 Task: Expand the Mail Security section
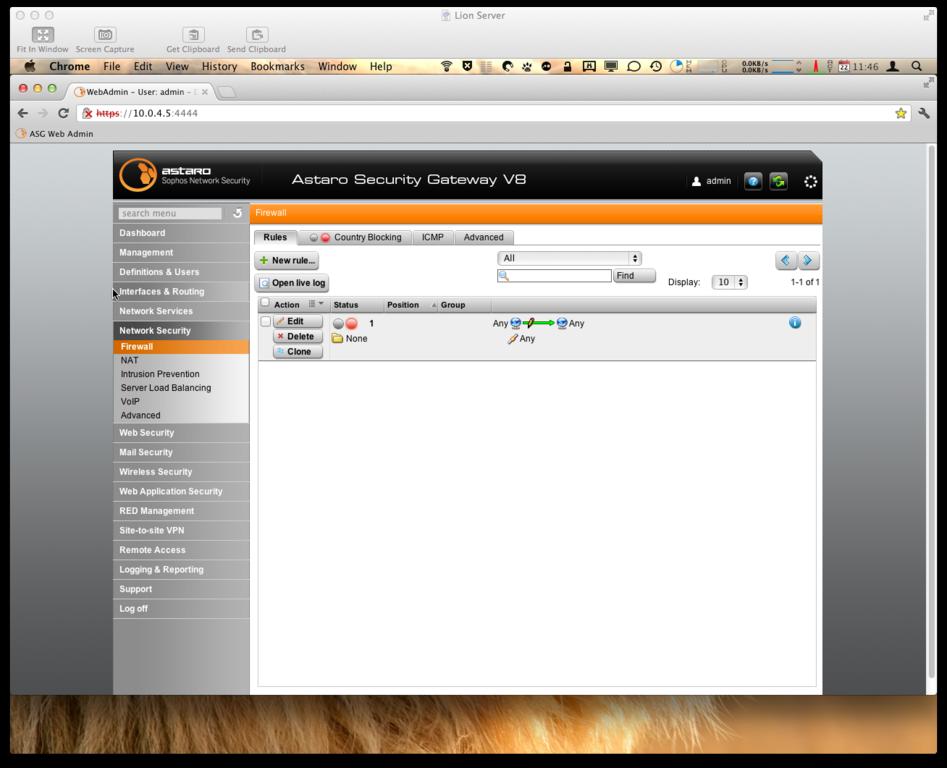click(x=181, y=452)
